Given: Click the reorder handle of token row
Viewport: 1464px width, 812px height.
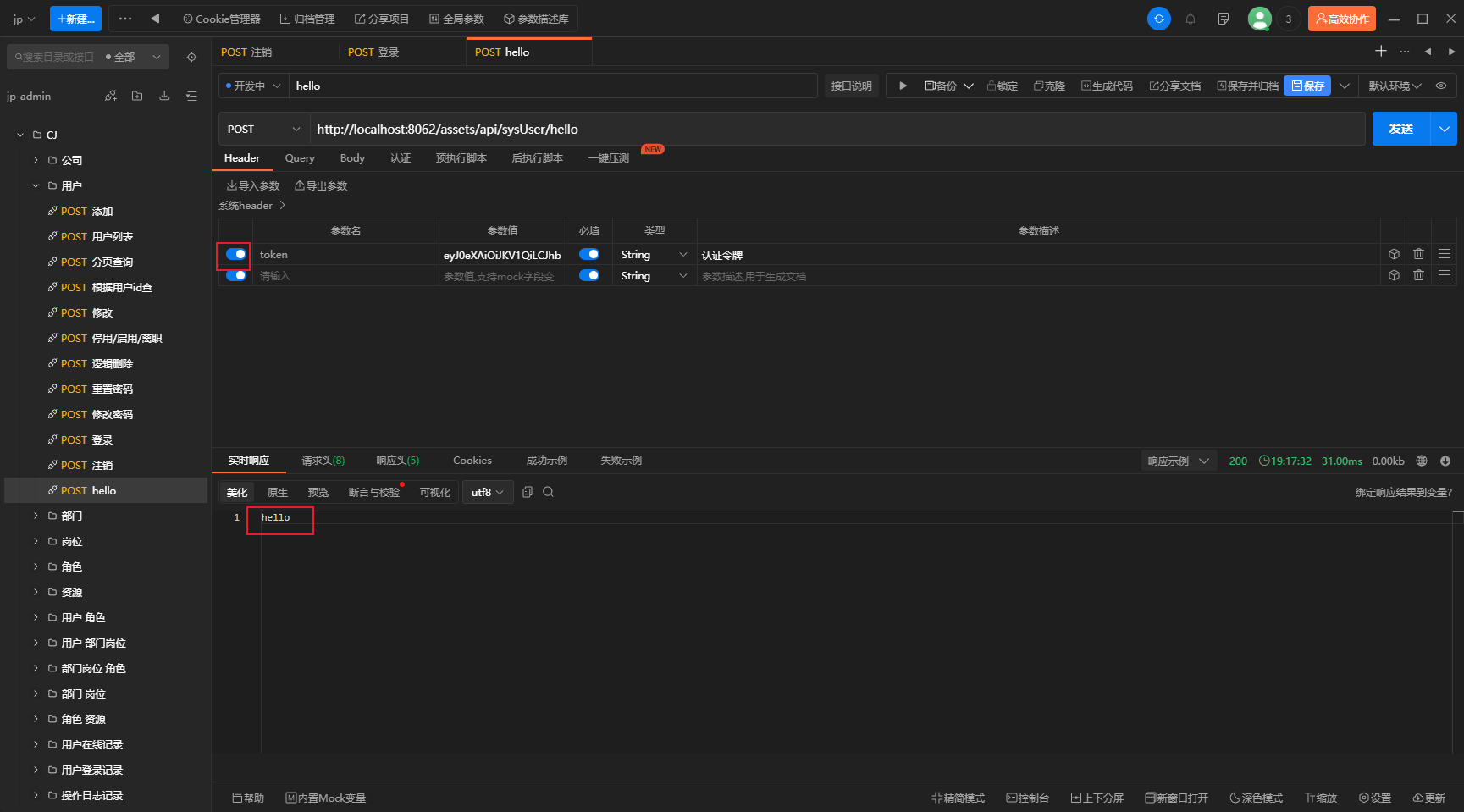Looking at the screenshot, I should pyautogui.click(x=1445, y=254).
